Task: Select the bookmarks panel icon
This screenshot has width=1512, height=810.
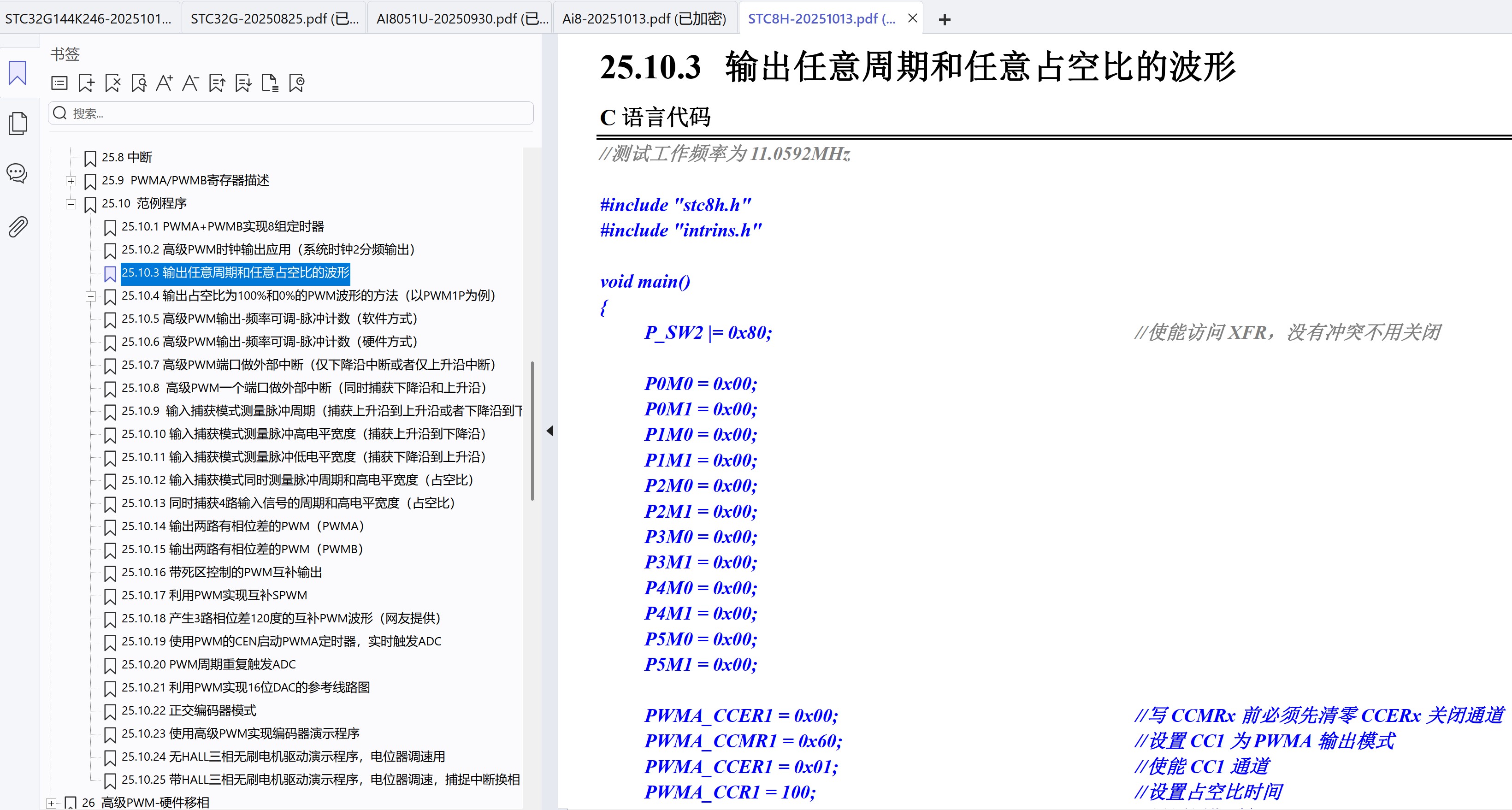Action: (x=17, y=73)
